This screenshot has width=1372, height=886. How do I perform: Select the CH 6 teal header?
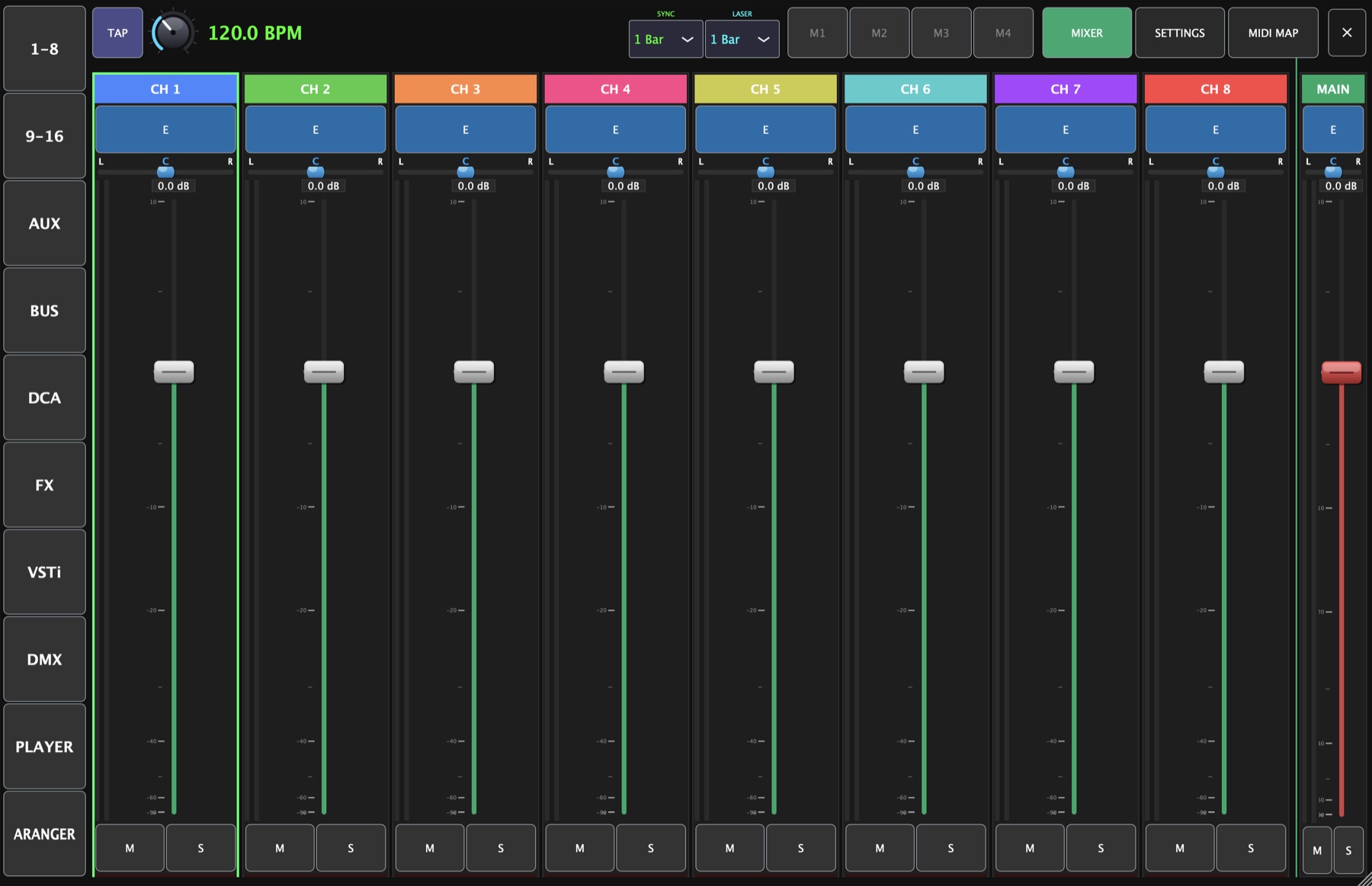coord(915,89)
